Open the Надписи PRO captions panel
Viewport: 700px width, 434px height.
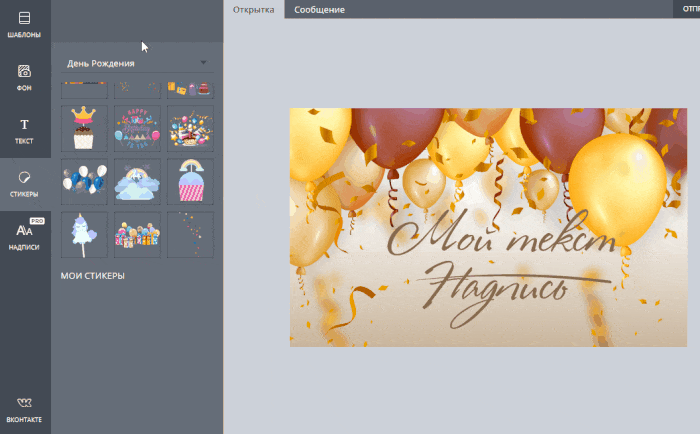click(x=24, y=235)
